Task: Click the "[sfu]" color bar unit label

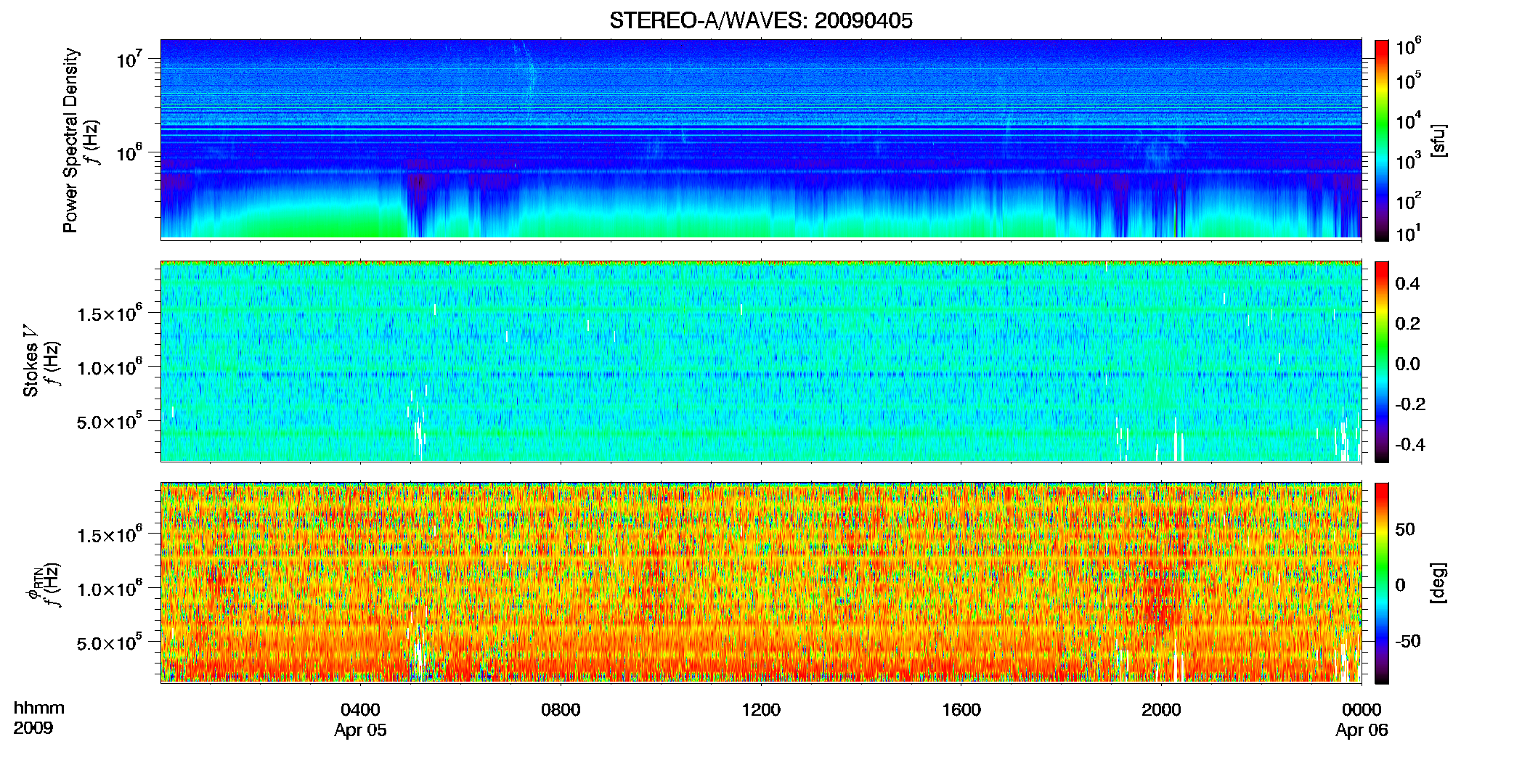Action: [1438, 140]
